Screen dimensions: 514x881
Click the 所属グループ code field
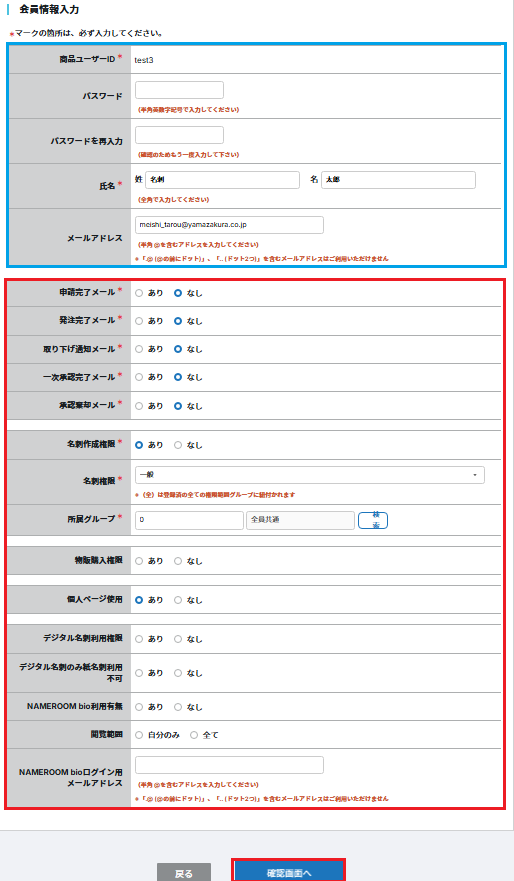pyautogui.click(x=189, y=520)
